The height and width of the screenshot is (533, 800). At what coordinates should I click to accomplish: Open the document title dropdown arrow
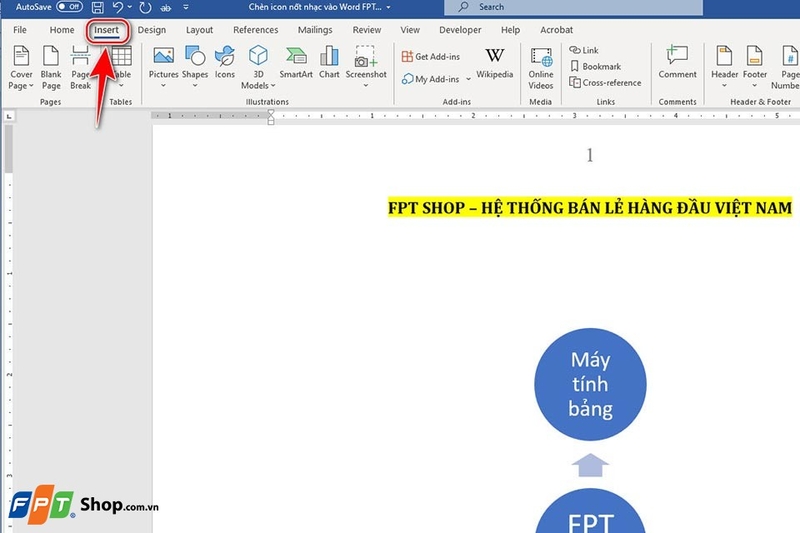pos(389,7)
